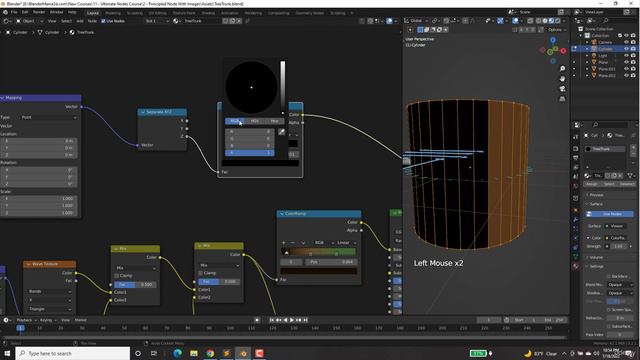Expand the Preview panel in material properties
This screenshot has height=360, width=640.
[x=596, y=195]
